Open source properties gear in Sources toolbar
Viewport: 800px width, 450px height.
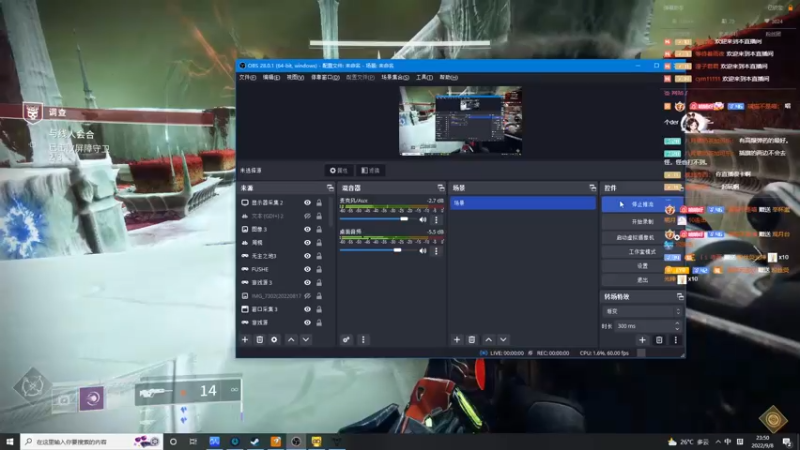pos(274,340)
